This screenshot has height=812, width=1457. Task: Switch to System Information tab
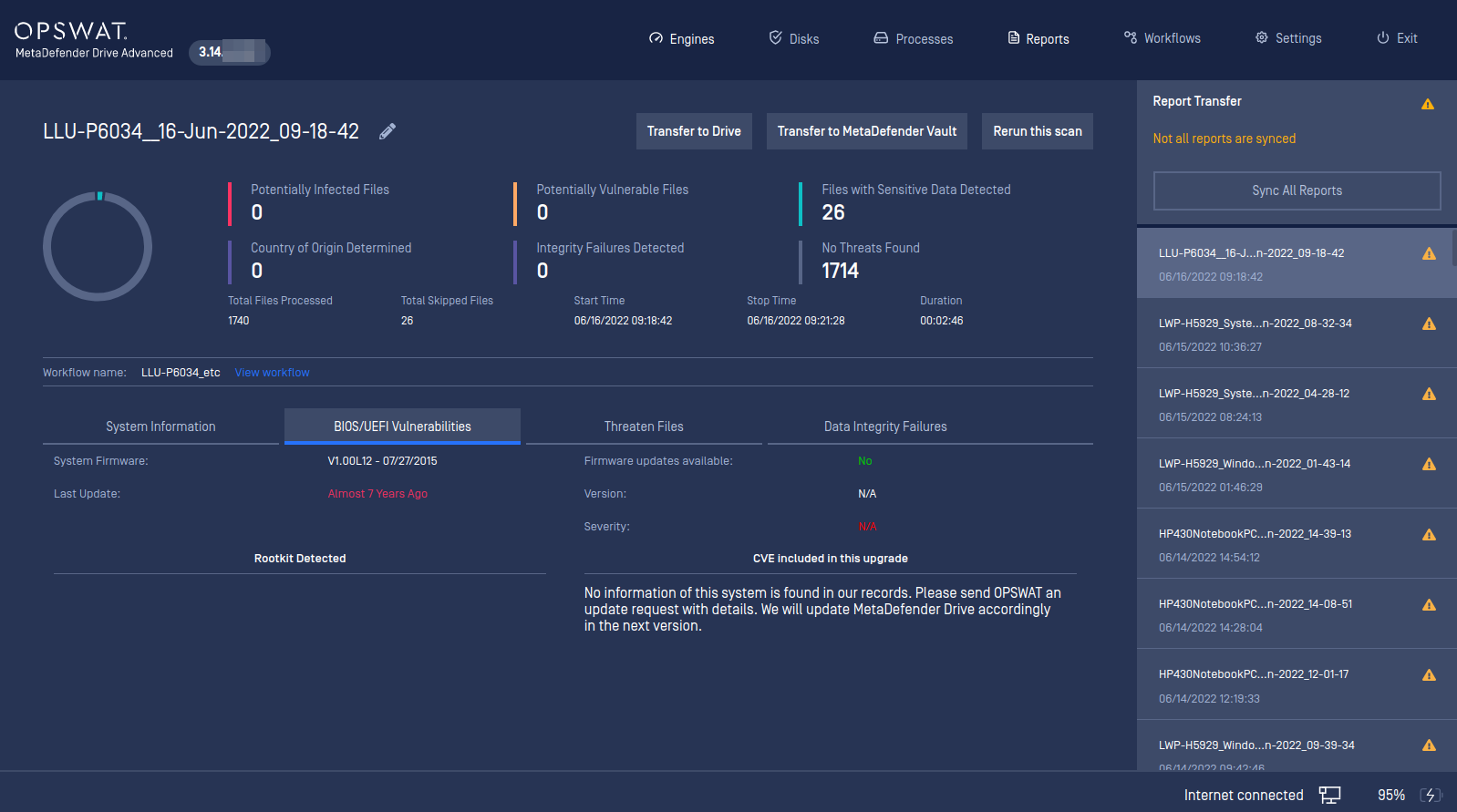click(x=160, y=427)
